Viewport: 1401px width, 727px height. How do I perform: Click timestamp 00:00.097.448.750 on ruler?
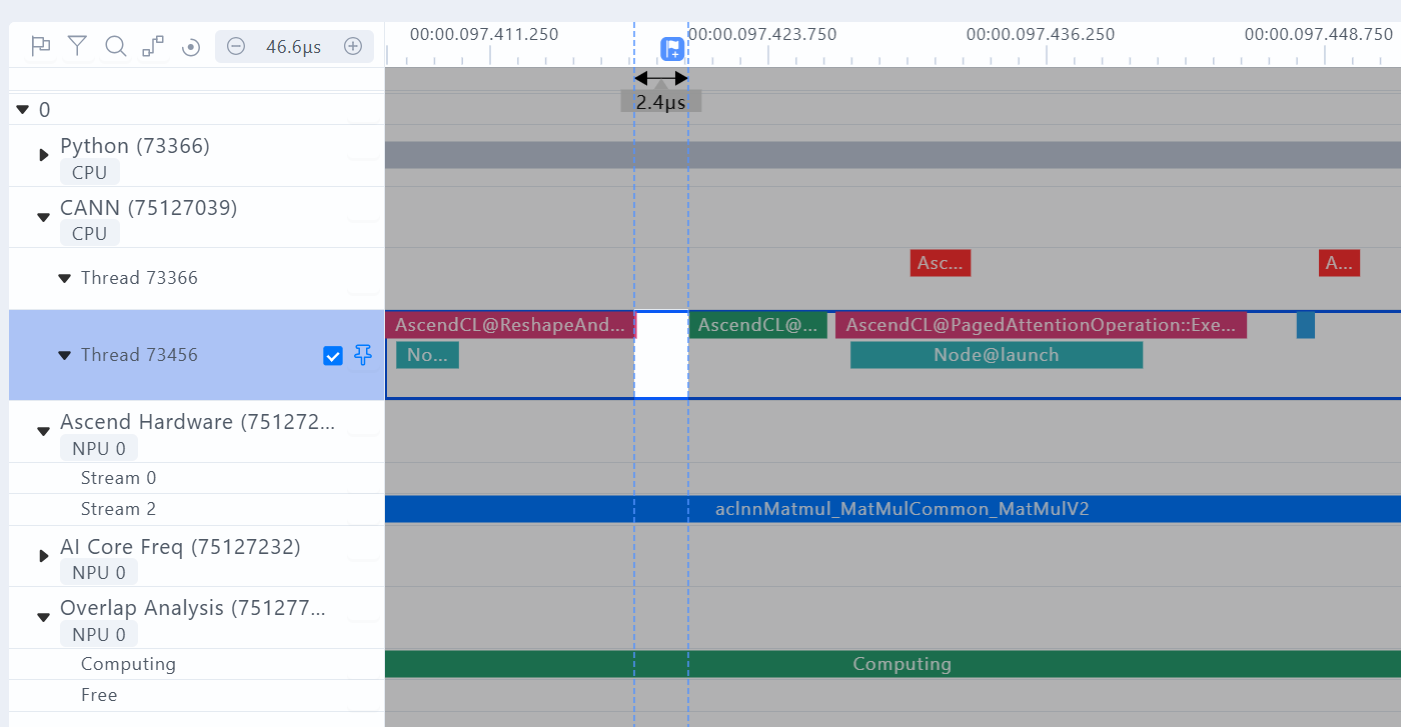[x=1319, y=34]
